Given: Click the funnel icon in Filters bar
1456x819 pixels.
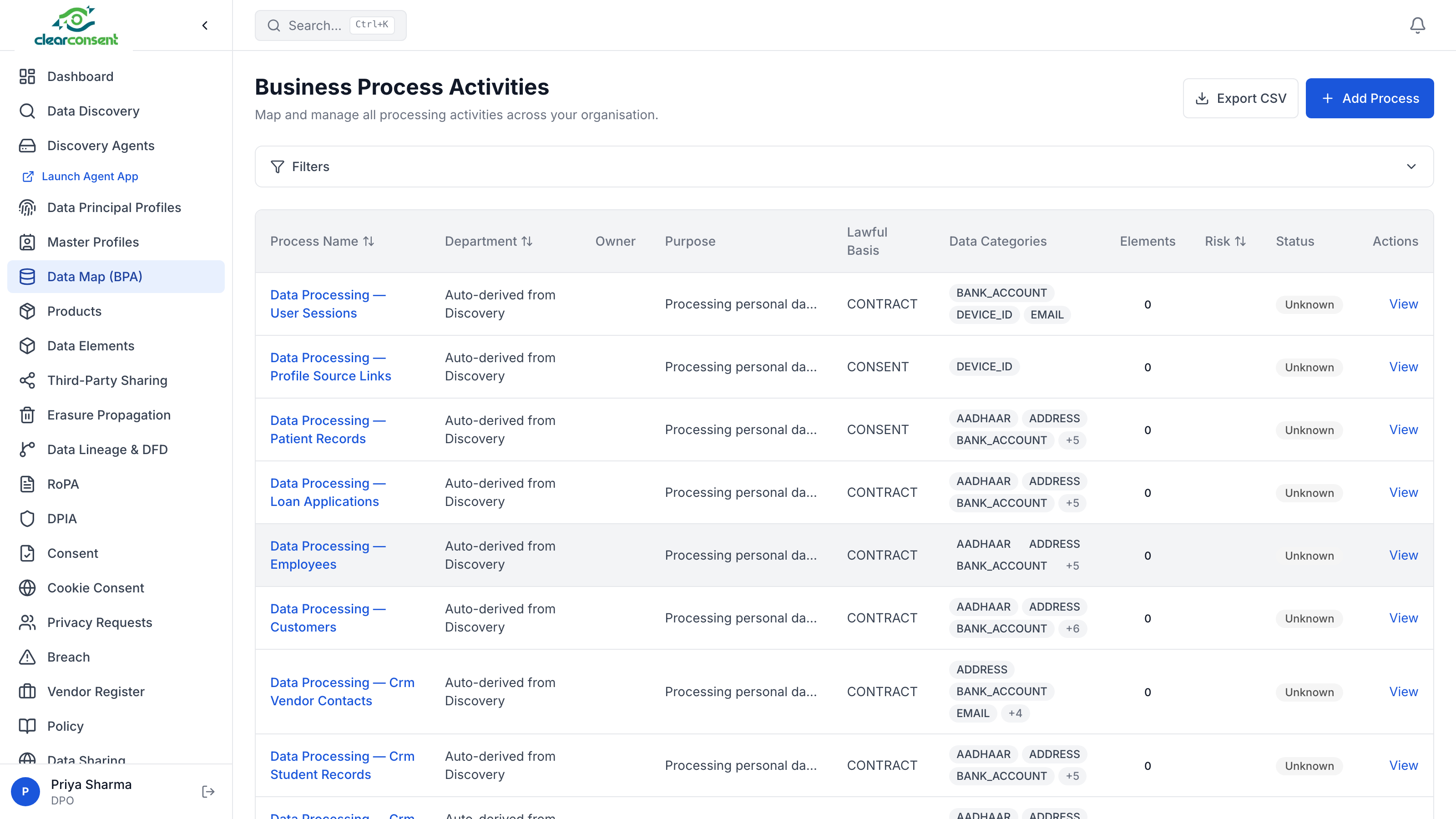Looking at the screenshot, I should [x=277, y=166].
